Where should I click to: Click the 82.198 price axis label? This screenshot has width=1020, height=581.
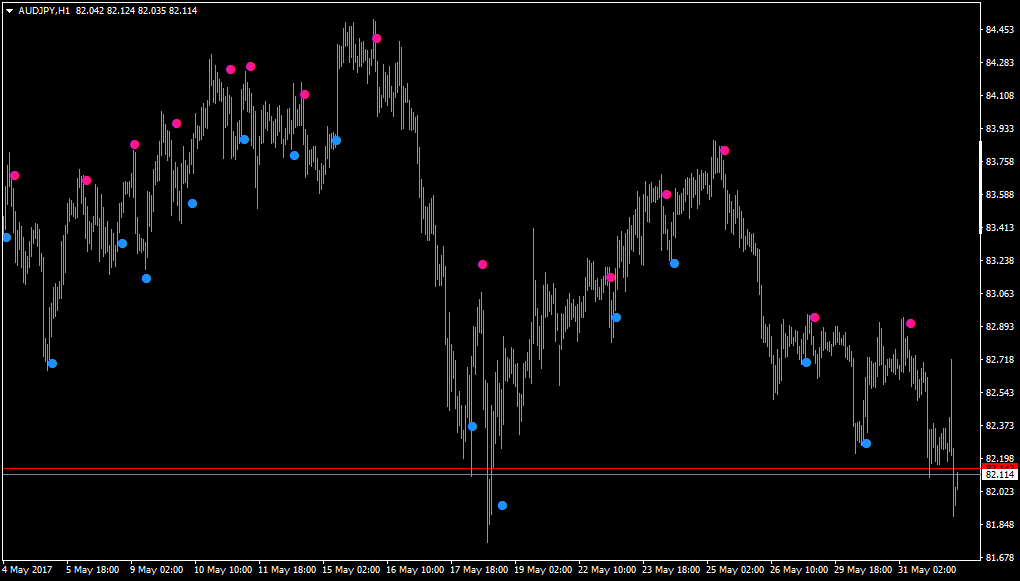pos(1000,459)
